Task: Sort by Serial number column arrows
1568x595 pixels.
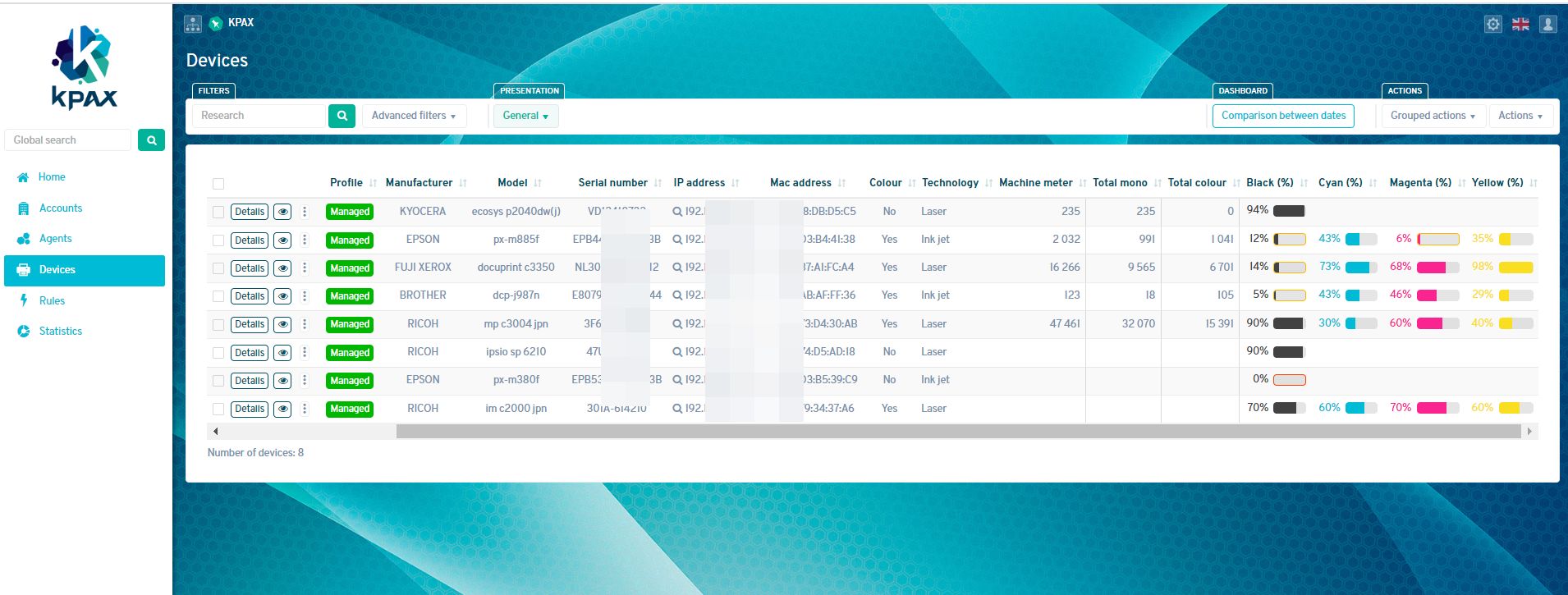Action: (658, 183)
